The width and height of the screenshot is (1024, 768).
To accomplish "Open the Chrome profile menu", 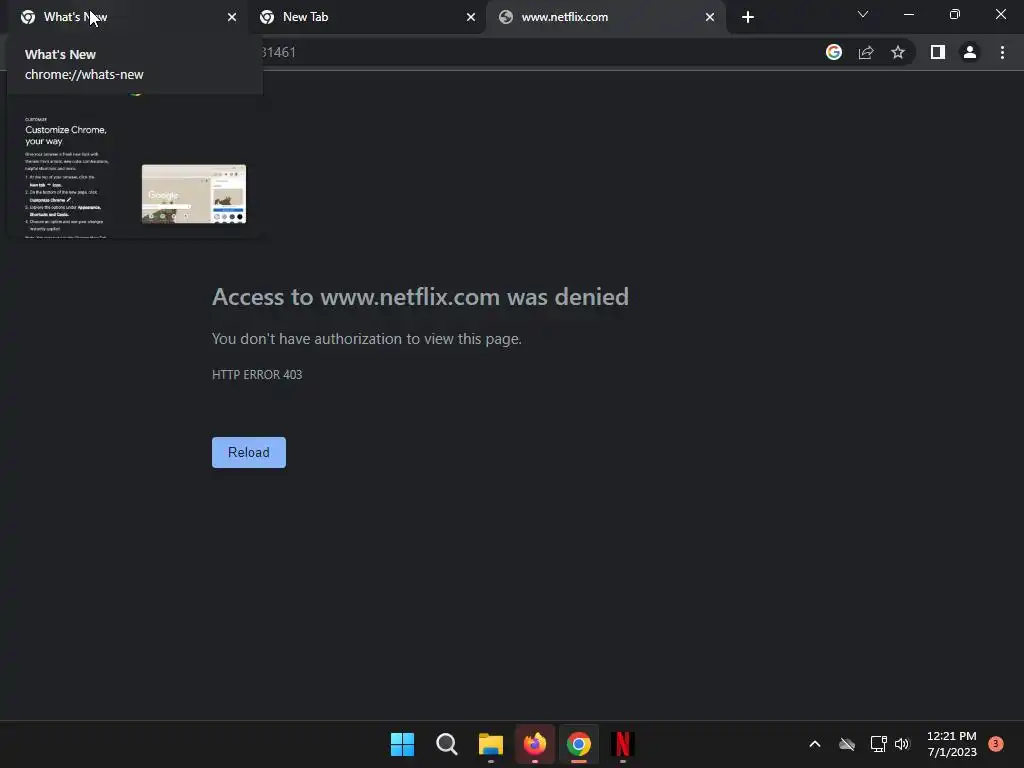I will (970, 52).
